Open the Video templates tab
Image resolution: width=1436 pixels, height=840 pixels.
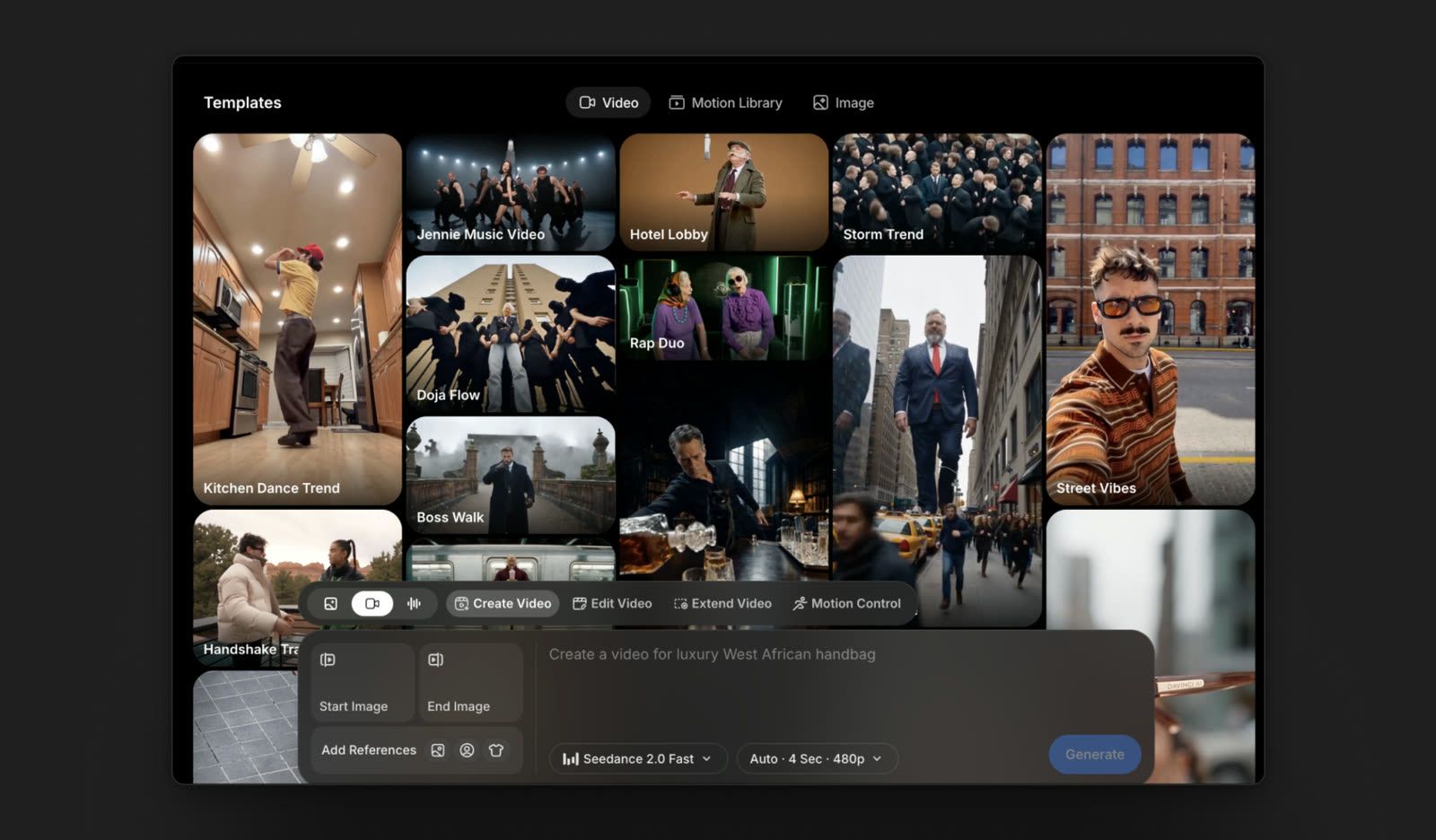pos(609,102)
